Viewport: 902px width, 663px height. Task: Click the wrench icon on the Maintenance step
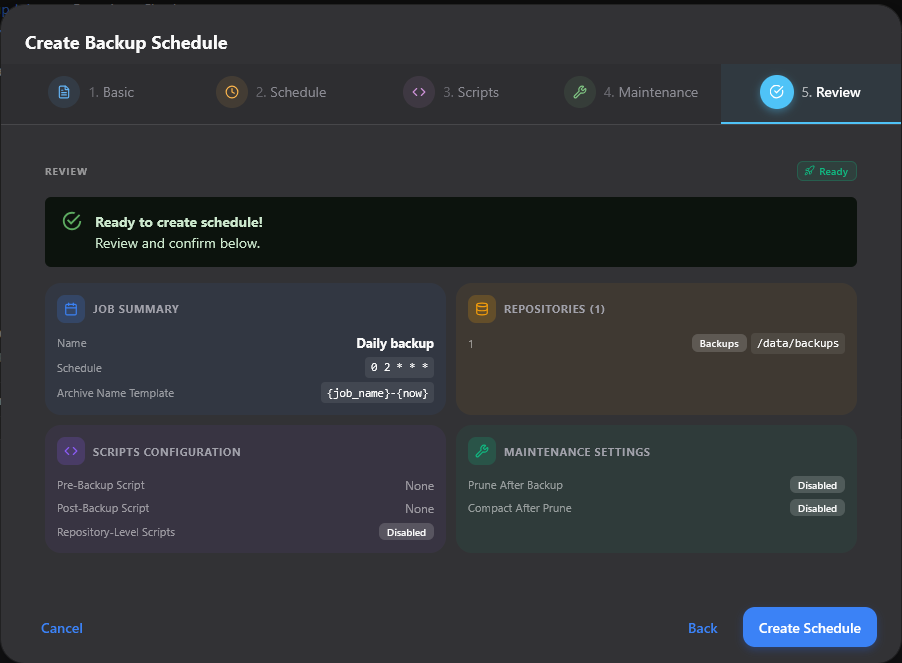click(580, 92)
